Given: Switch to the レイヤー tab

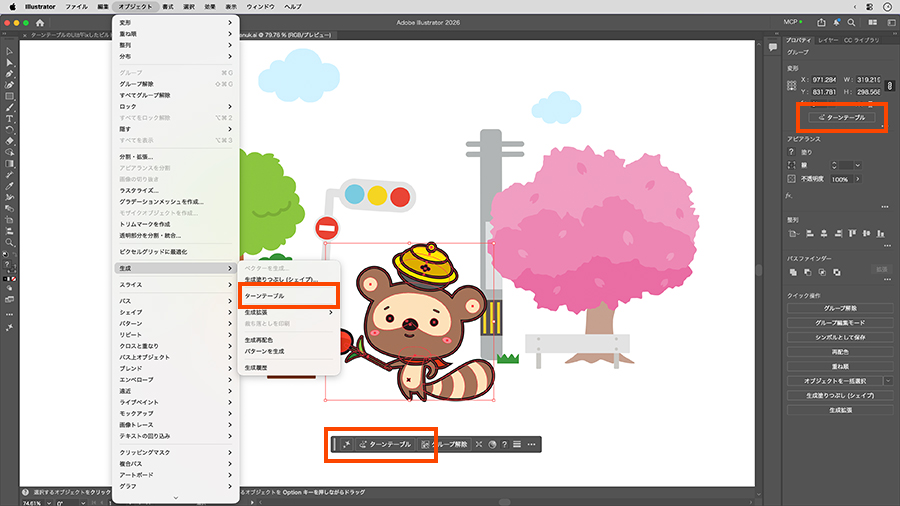Looking at the screenshot, I should pyautogui.click(x=828, y=40).
